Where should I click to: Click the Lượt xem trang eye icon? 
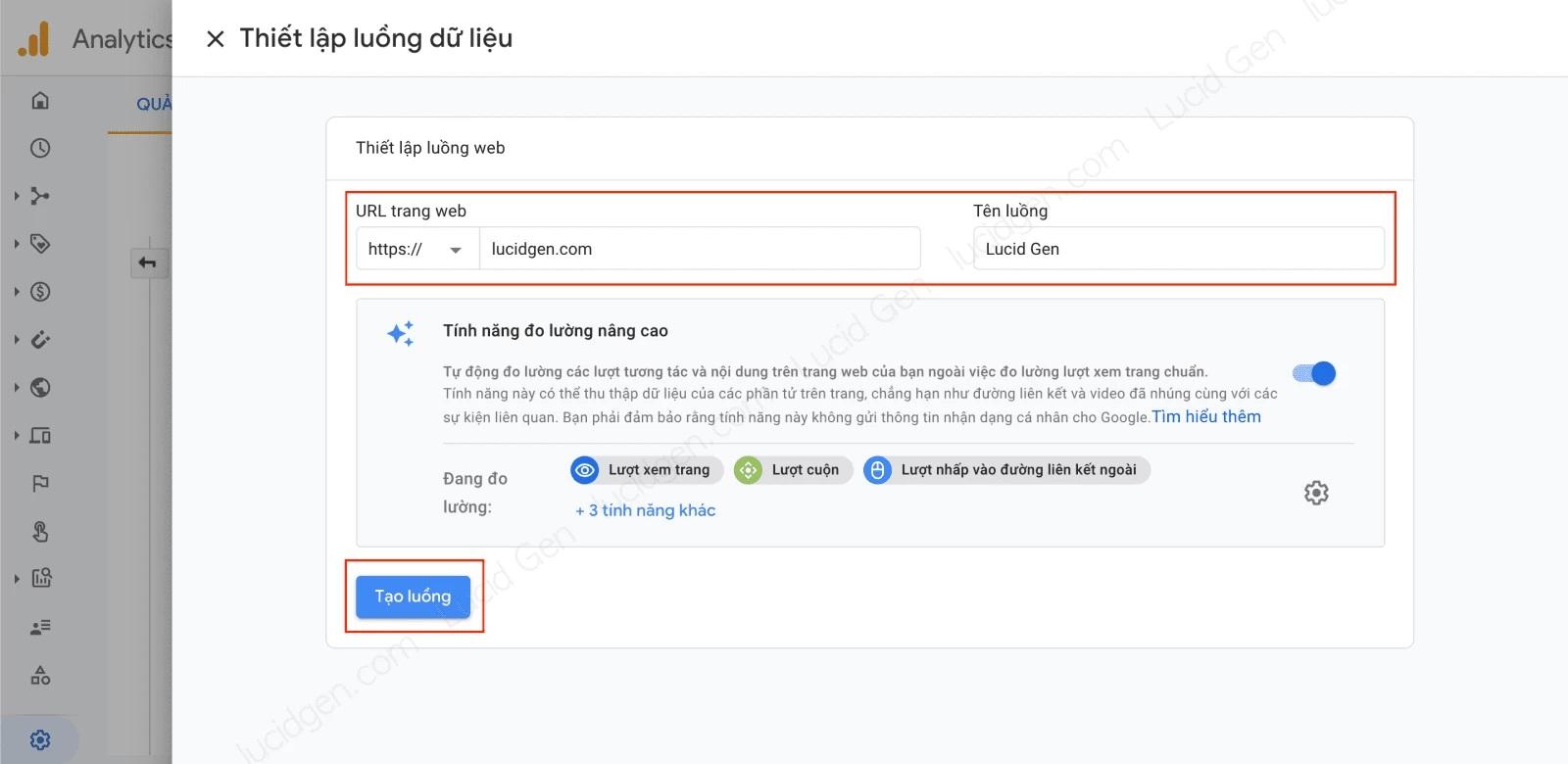point(585,470)
